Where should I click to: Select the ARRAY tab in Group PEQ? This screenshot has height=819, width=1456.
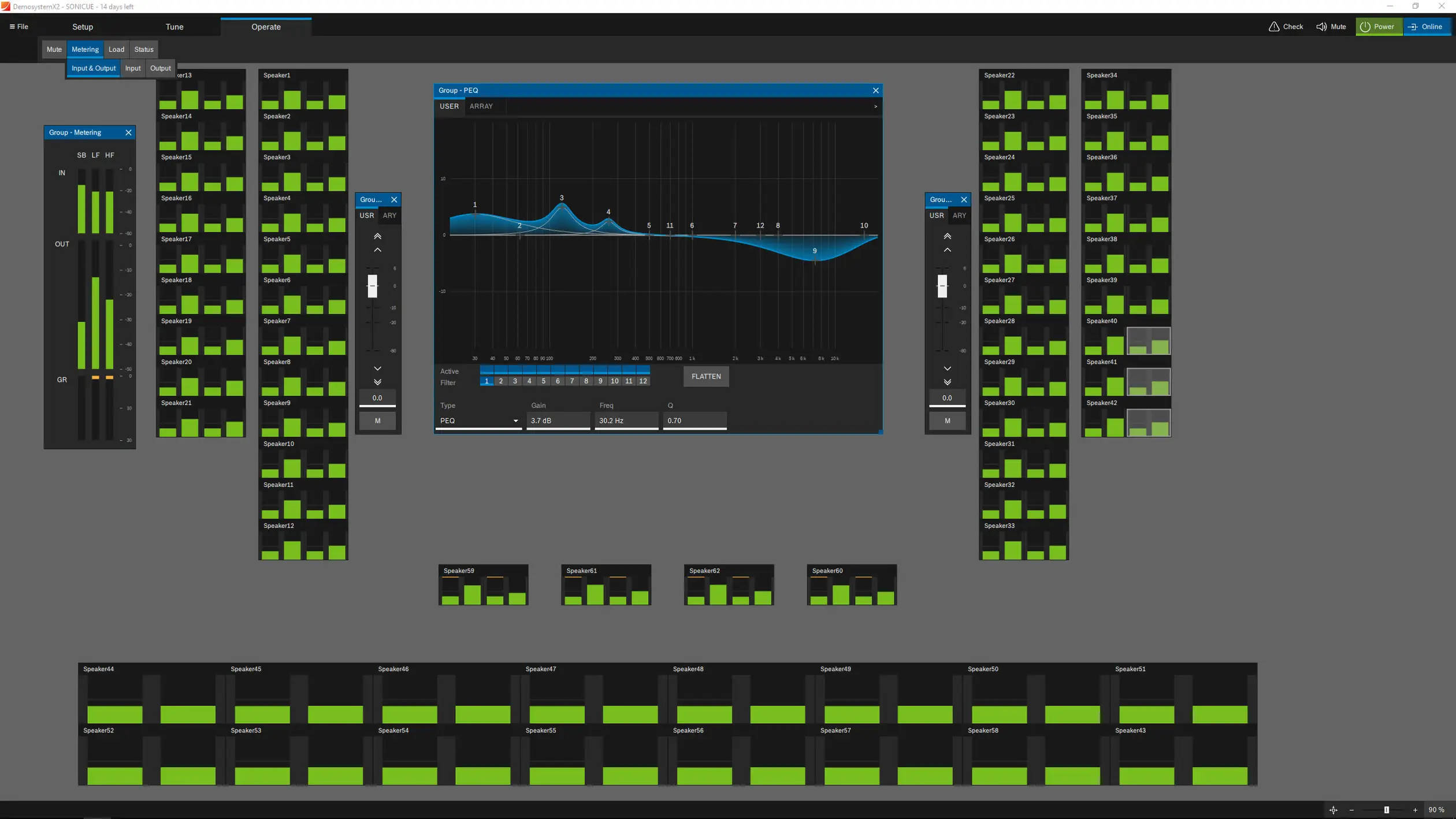pos(481,106)
